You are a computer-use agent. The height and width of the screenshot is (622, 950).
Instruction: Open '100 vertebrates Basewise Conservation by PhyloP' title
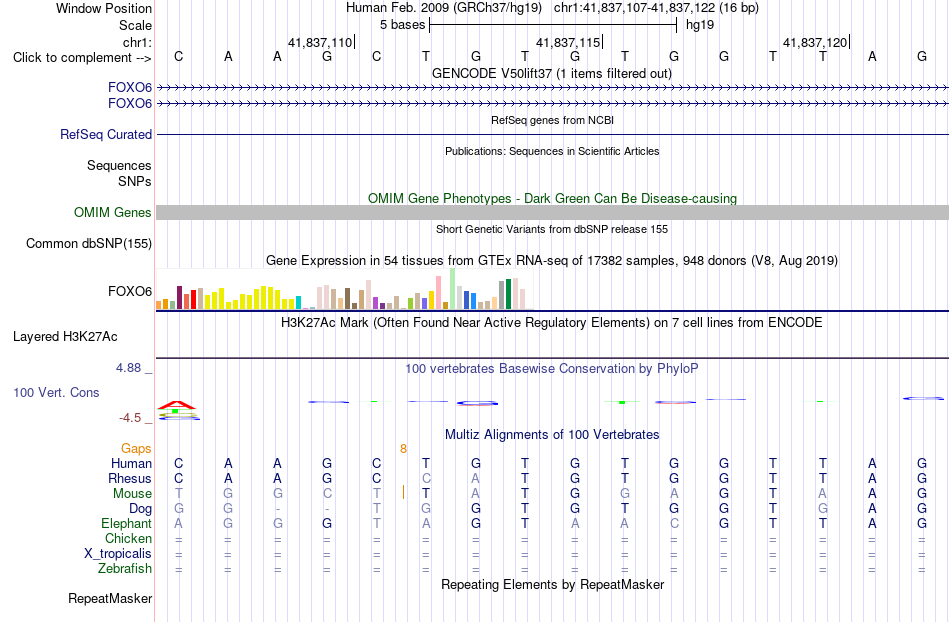tap(552, 368)
